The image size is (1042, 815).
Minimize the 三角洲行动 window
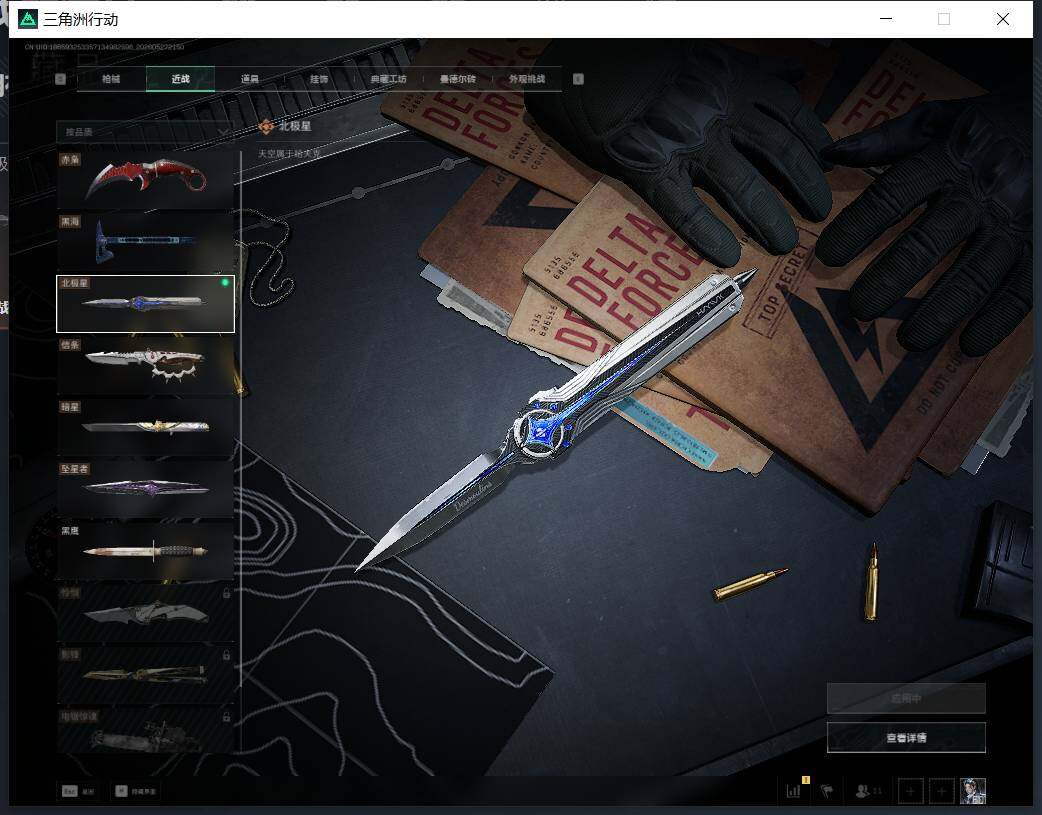[x=886, y=19]
